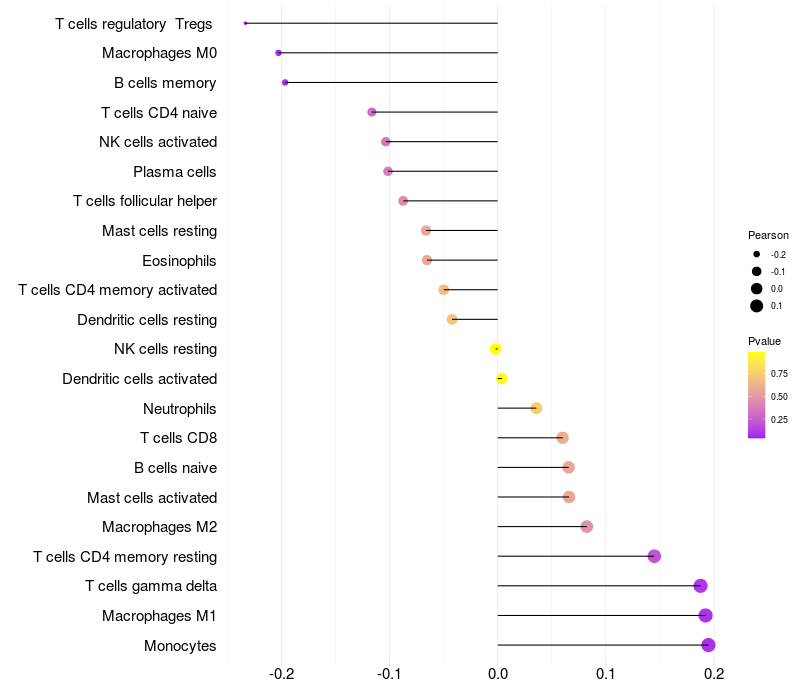Screen dimensions: 800x700
Task: Select the Macrophages M0 data point
Action: point(279,53)
